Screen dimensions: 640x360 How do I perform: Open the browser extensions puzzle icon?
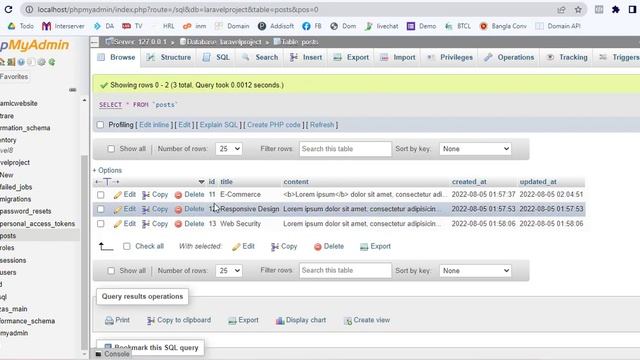pos(616,9)
